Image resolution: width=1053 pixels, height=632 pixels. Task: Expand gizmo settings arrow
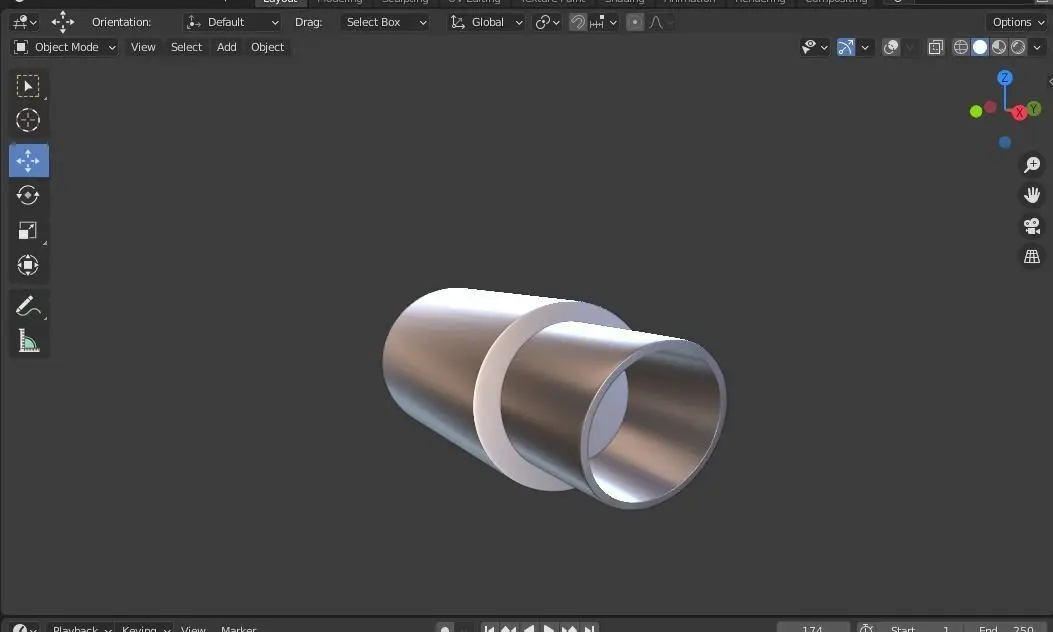pyautogui.click(x=865, y=47)
